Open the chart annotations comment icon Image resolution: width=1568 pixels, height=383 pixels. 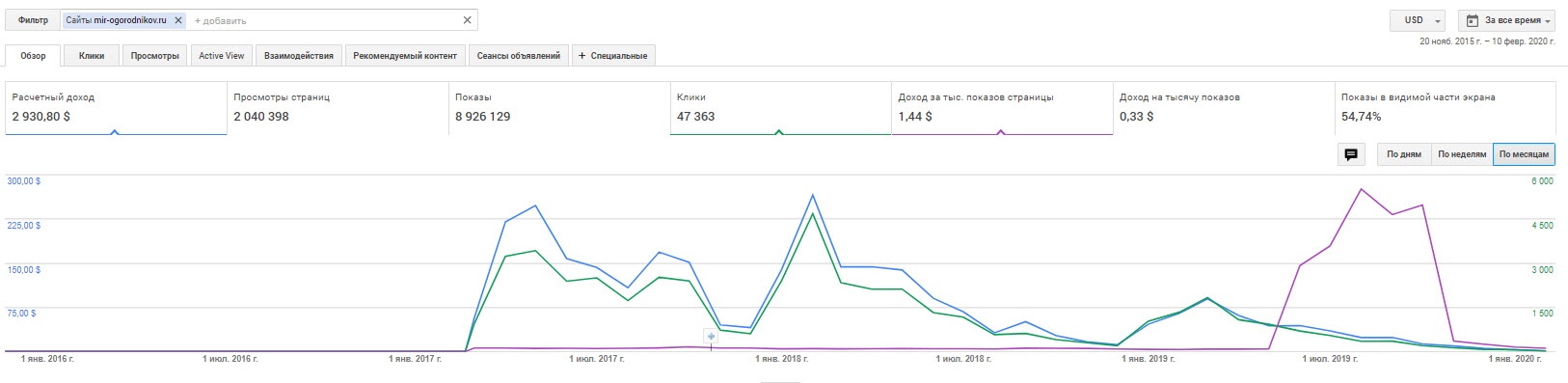click(x=1351, y=154)
